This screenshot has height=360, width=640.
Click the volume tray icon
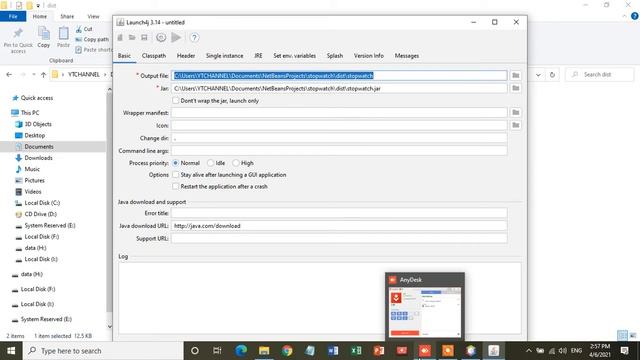(563, 351)
